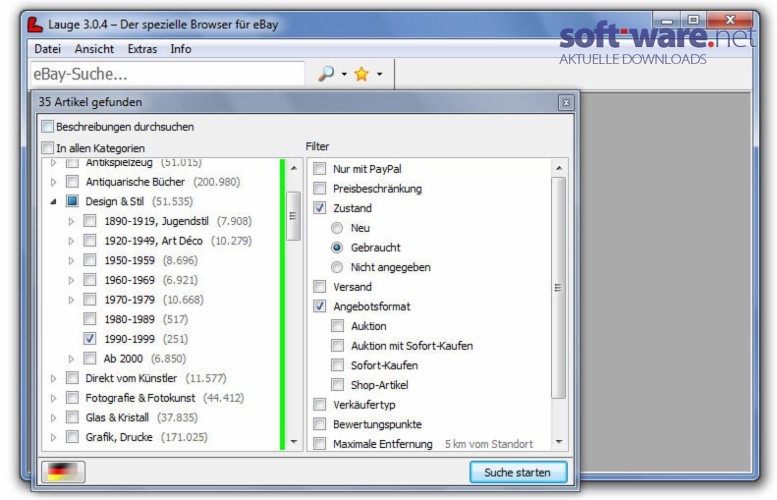Check the 1960-1969 checkbox

pyautogui.click(x=90, y=280)
